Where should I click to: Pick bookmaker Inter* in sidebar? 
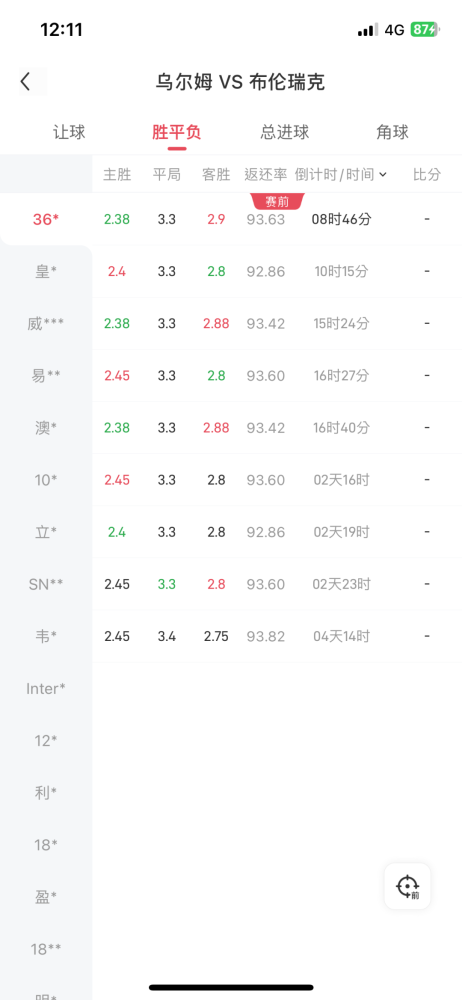(x=46, y=689)
